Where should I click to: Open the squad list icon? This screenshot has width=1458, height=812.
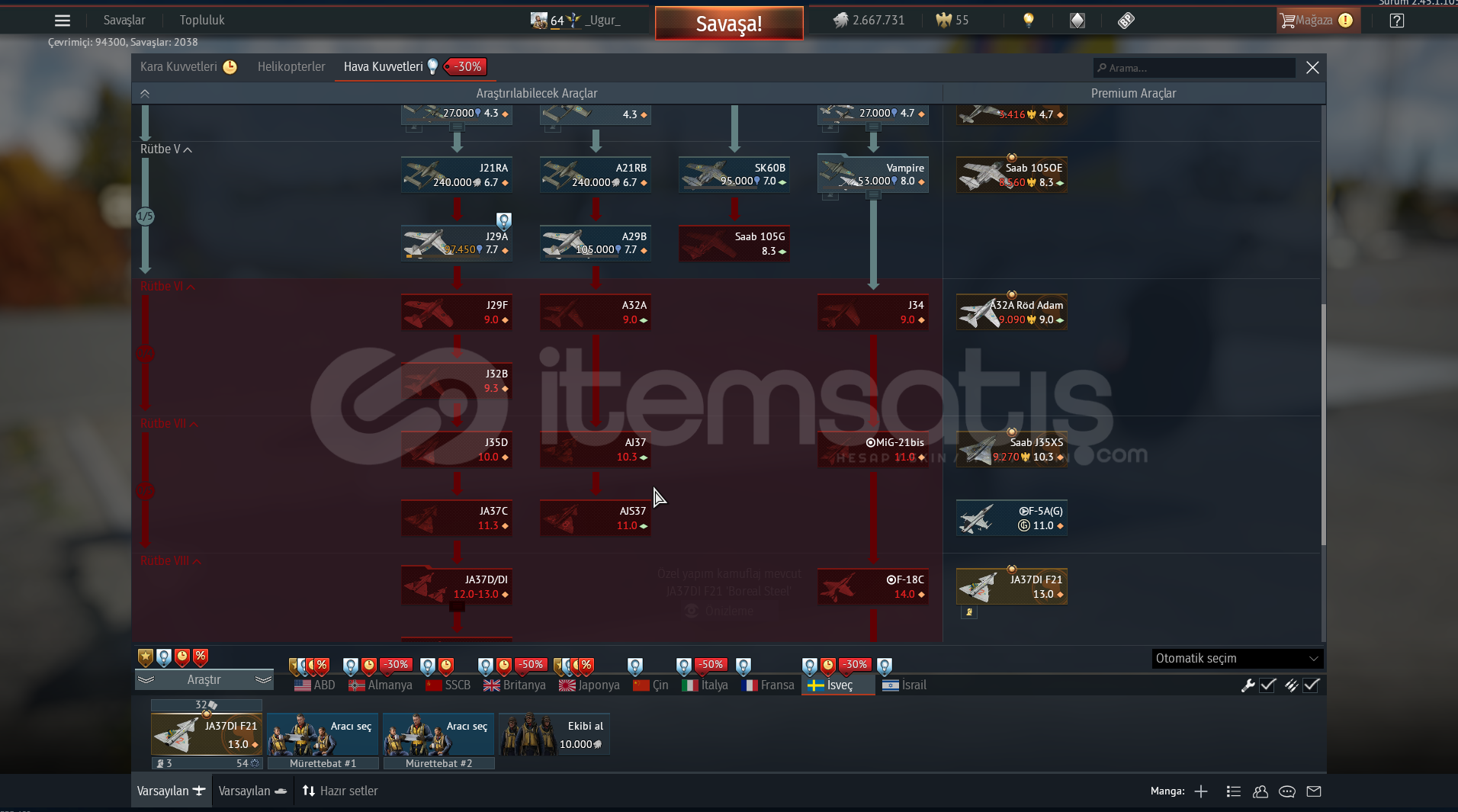[1234, 791]
